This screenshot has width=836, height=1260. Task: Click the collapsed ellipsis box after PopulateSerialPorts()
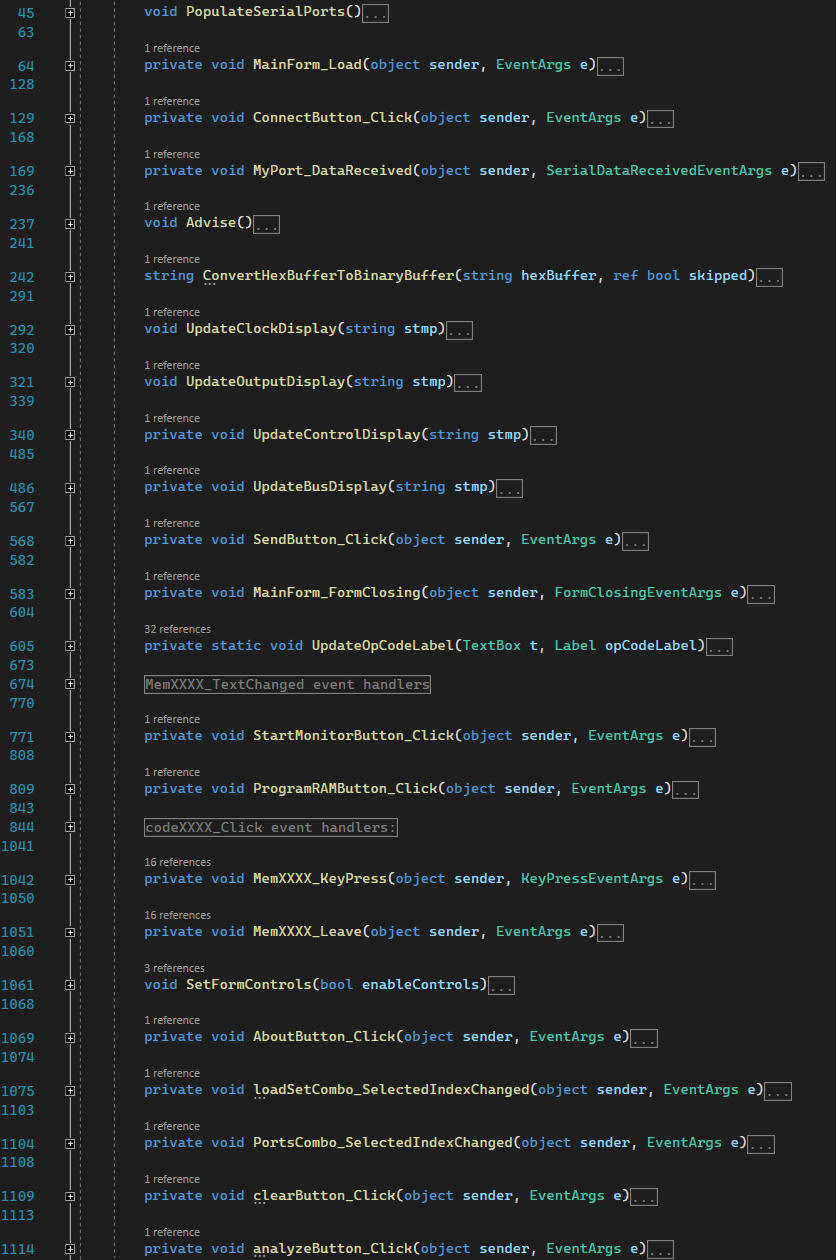tap(376, 14)
